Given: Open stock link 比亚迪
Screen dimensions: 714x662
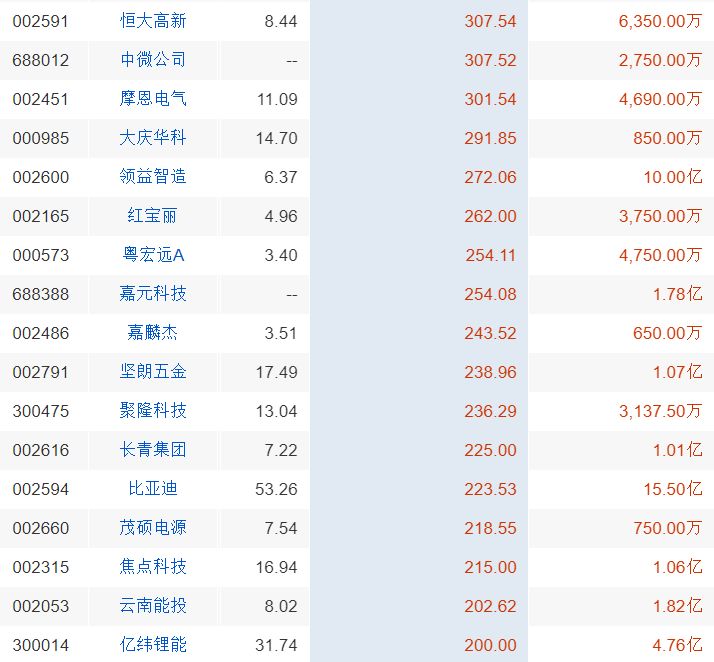Looking at the screenshot, I should (x=152, y=489).
